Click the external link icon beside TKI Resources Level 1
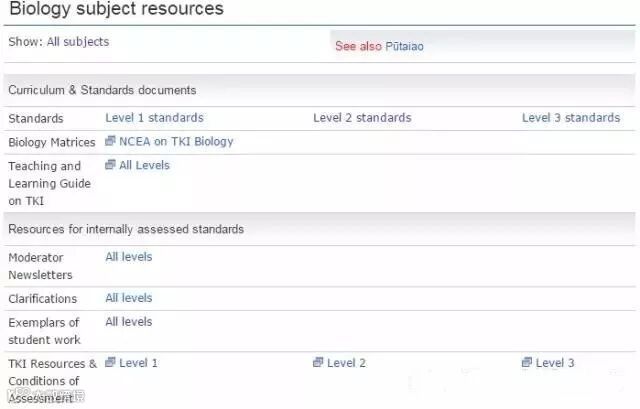This screenshot has height=409, width=640. [110, 363]
